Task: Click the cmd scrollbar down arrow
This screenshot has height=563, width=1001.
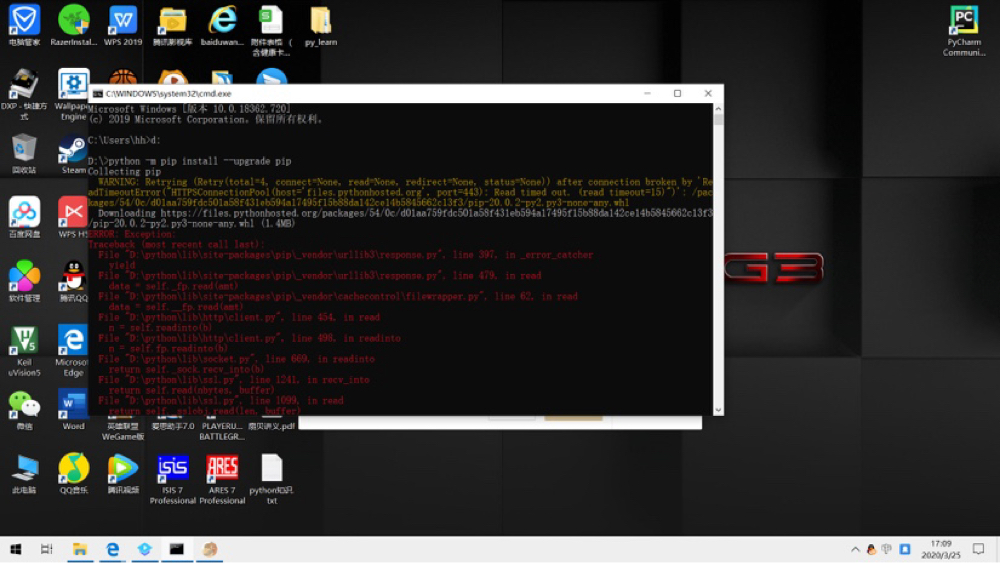Action: [718, 410]
